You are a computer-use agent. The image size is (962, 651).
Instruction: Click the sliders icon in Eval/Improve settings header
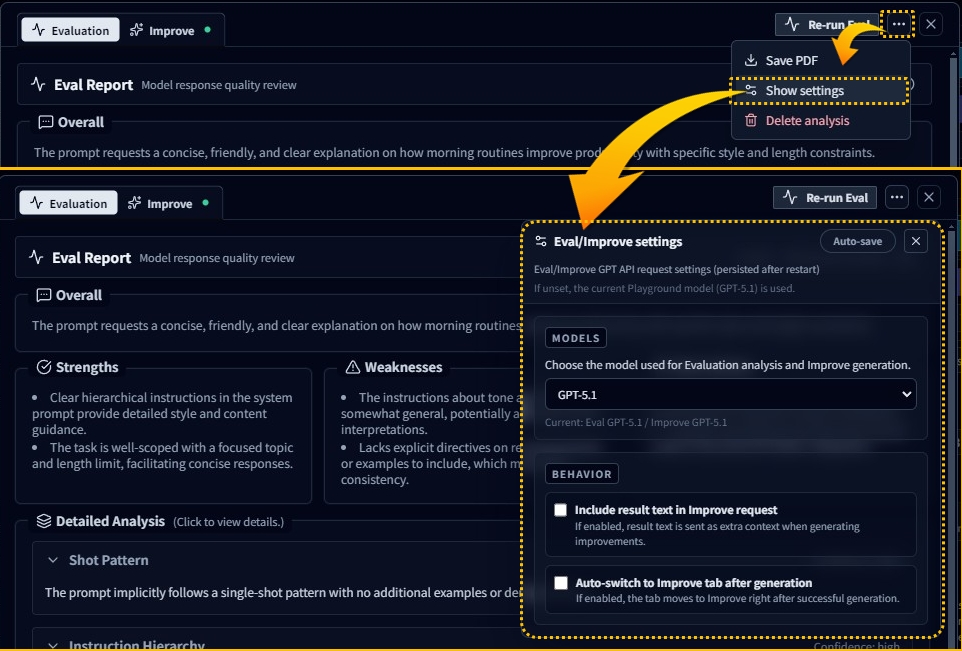pyautogui.click(x=540, y=241)
